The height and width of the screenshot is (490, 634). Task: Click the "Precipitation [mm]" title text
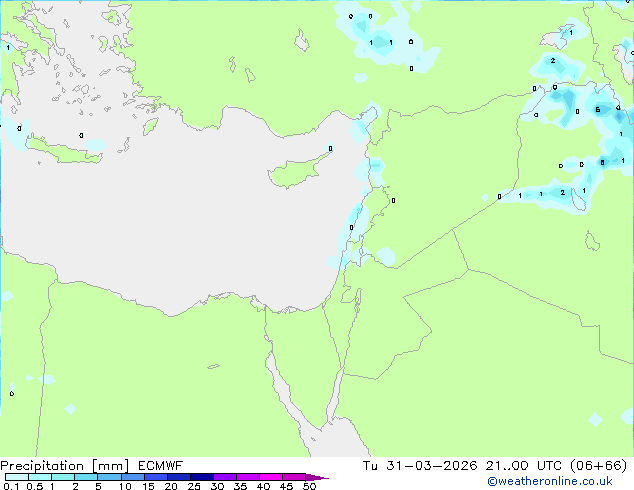pos(64,466)
